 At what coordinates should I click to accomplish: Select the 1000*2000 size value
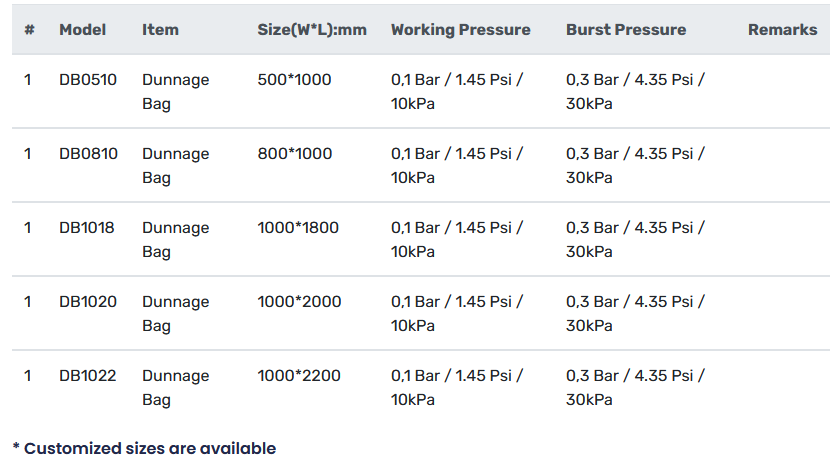point(299,302)
